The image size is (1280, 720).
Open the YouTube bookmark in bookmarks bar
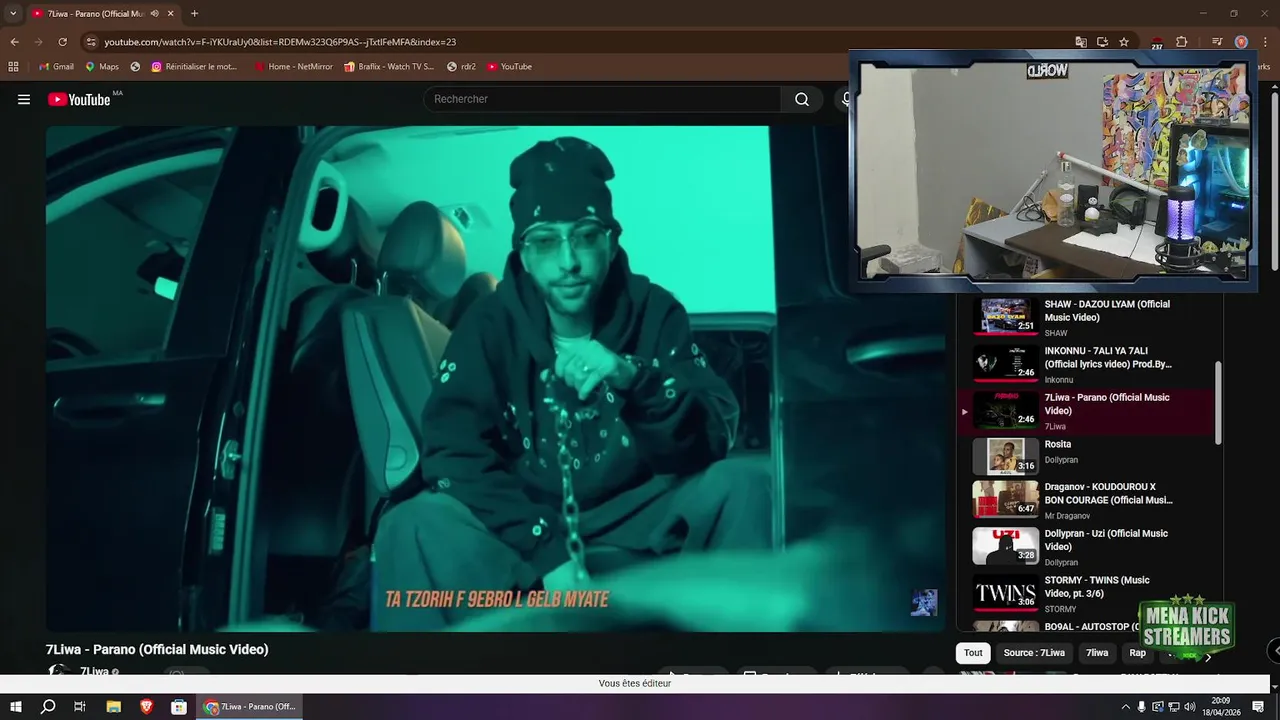pyautogui.click(x=510, y=67)
